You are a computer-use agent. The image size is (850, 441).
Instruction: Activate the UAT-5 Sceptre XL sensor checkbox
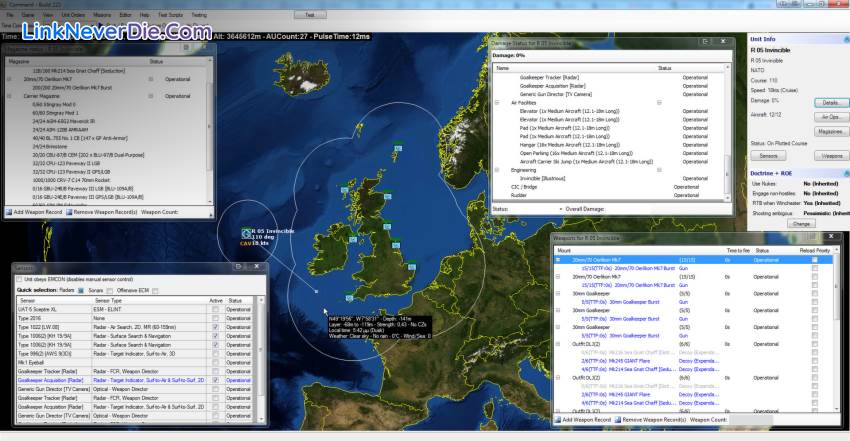coord(216,310)
